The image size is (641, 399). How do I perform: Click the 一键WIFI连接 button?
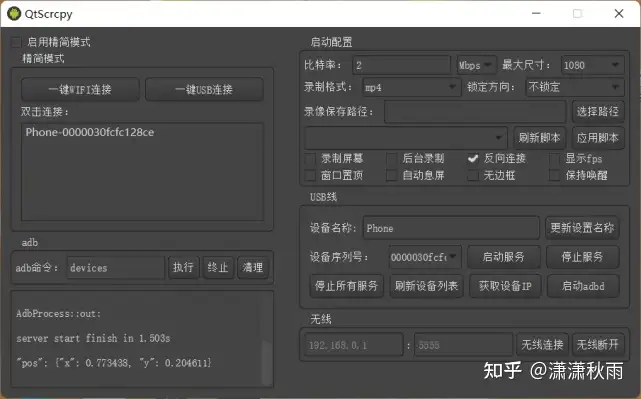click(x=80, y=89)
